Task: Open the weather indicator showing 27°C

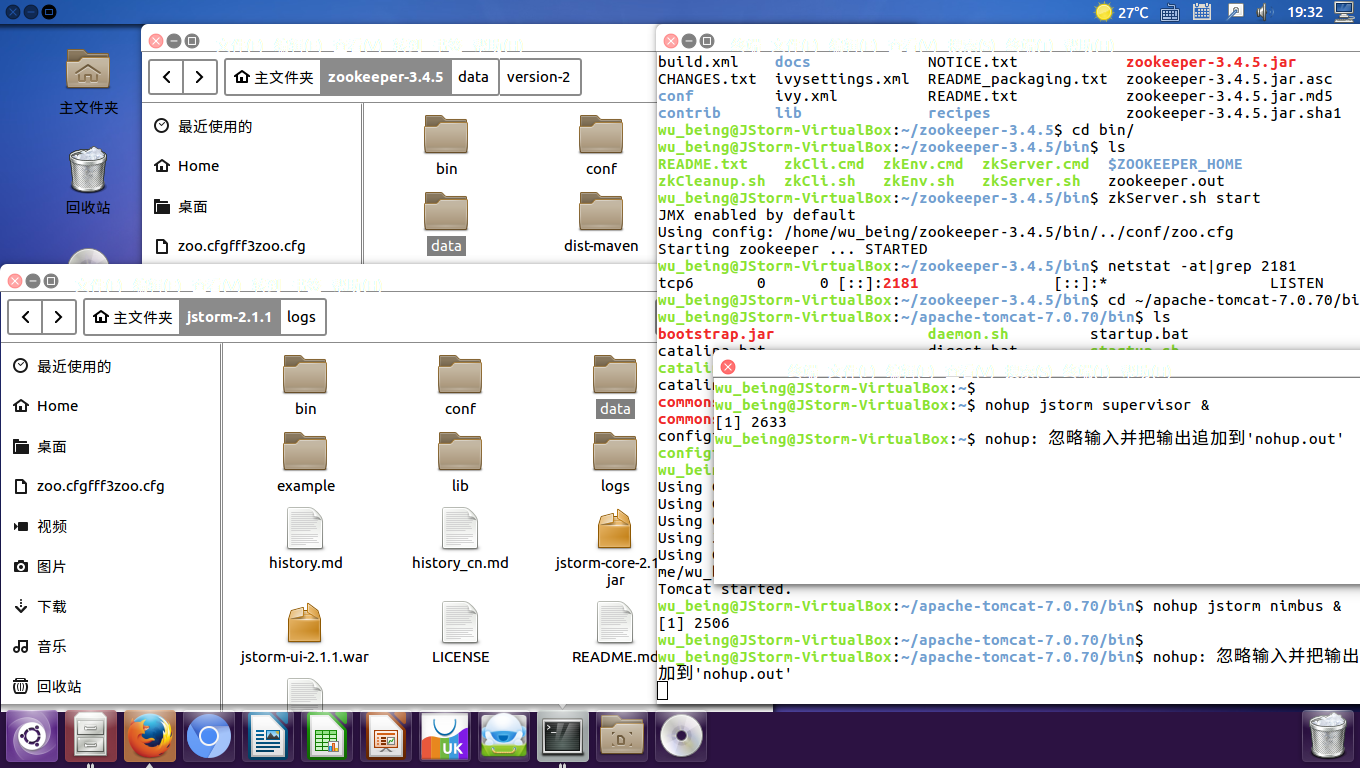Action: click(x=1122, y=12)
